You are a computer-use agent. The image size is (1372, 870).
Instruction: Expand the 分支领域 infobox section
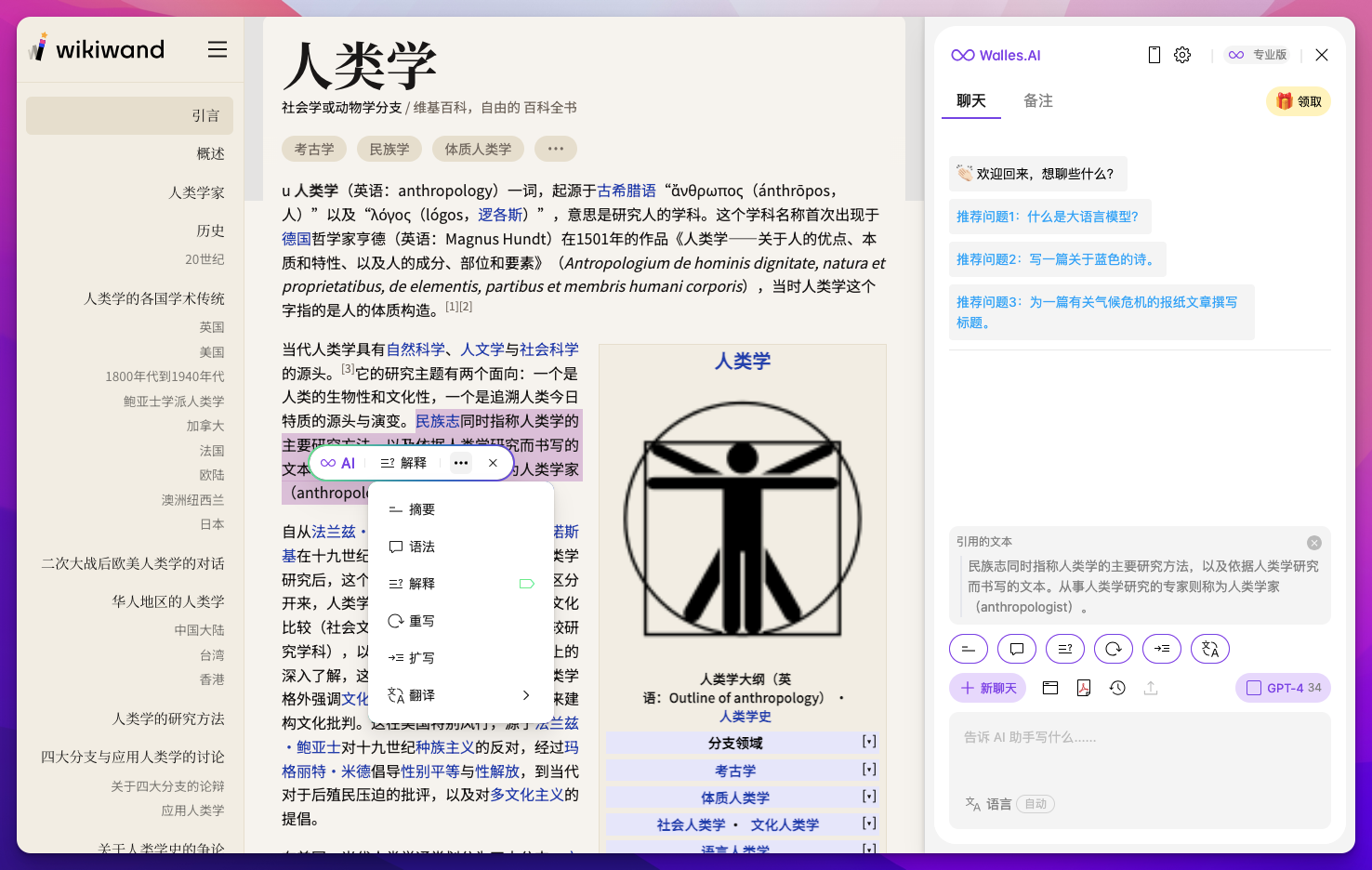click(x=869, y=742)
